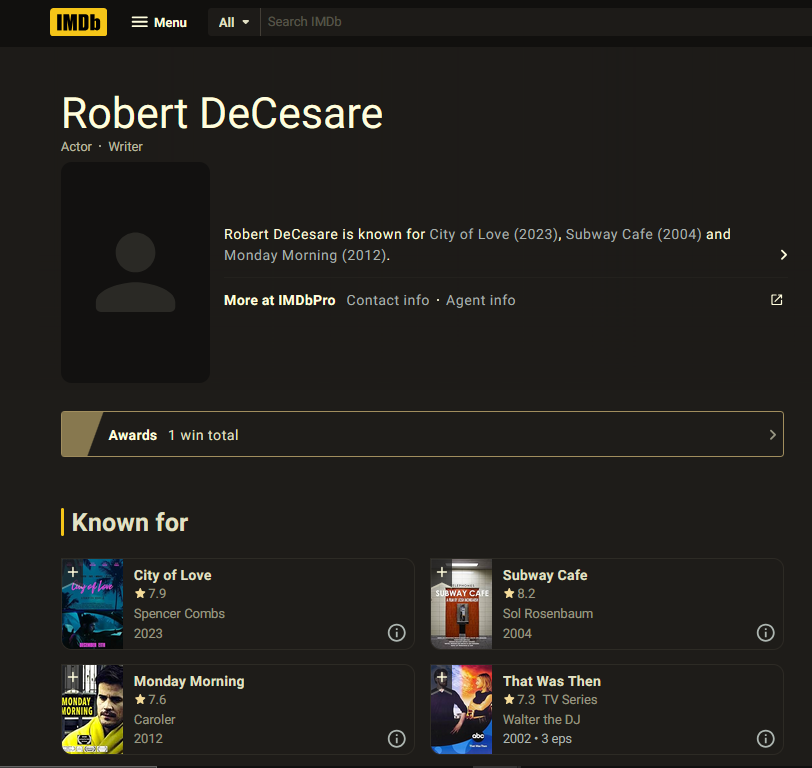Click the 8.2 star rating of Subway Cafe

pos(519,593)
